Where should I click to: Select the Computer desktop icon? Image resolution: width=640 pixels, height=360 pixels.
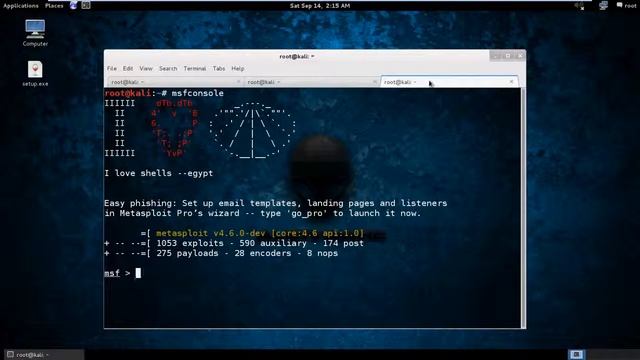pos(35,33)
